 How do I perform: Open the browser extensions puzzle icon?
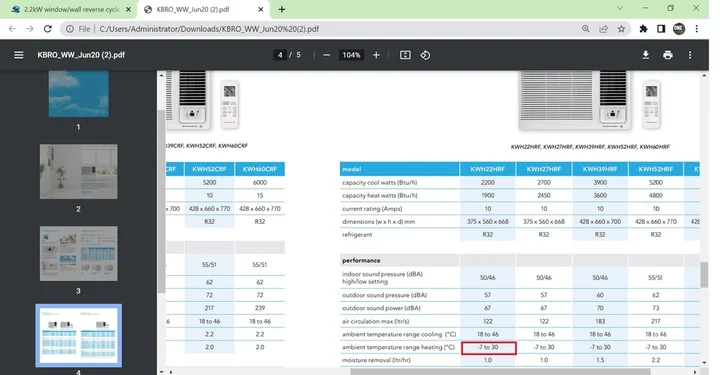(643, 29)
